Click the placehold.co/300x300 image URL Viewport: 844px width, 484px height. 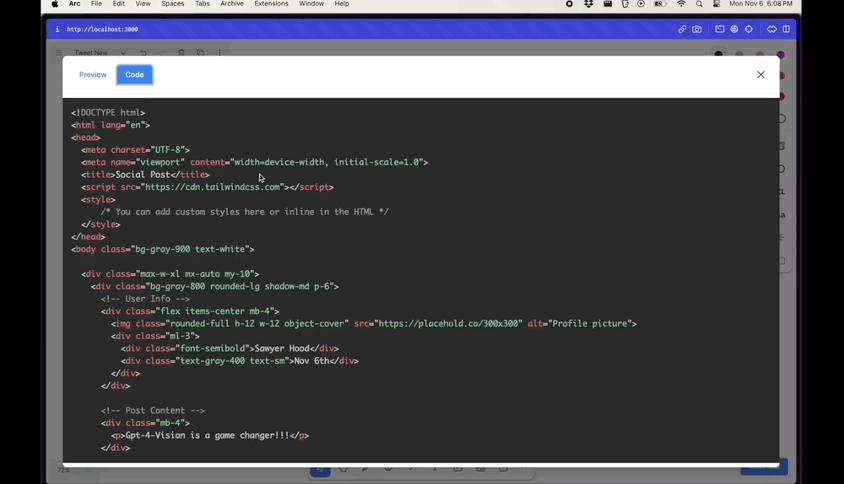pyautogui.click(x=448, y=324)
